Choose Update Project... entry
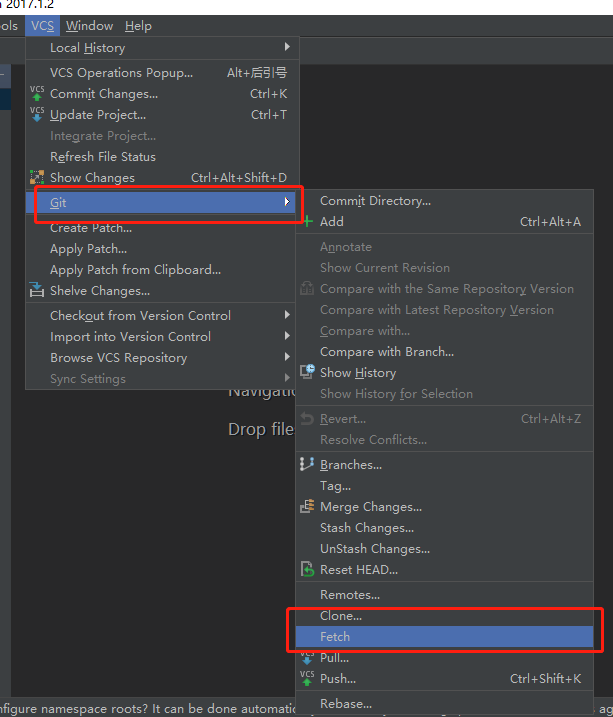The image size is (613, 717). tap(162, 115)
